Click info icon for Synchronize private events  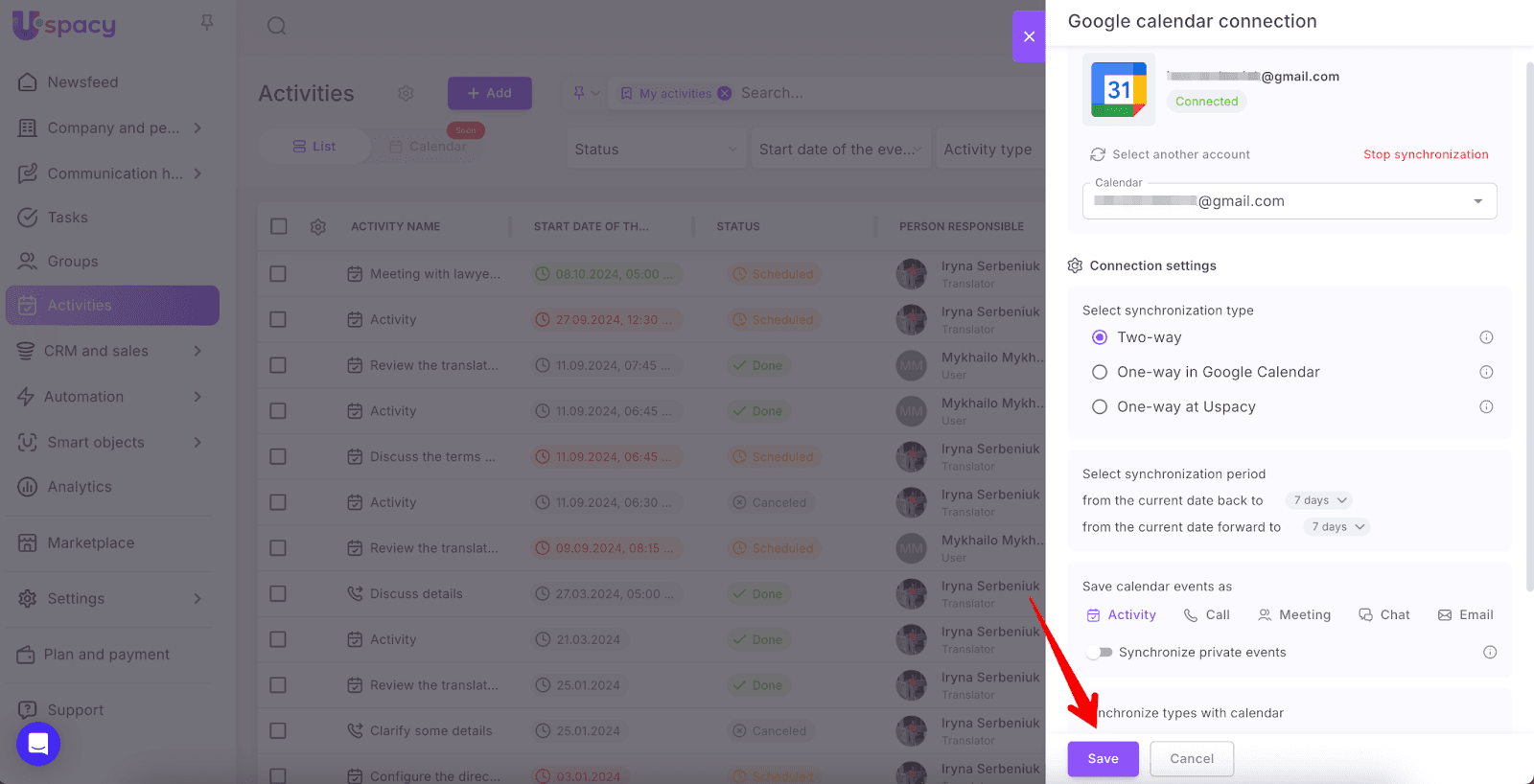pyautogui.click(x=1490, y=653)
